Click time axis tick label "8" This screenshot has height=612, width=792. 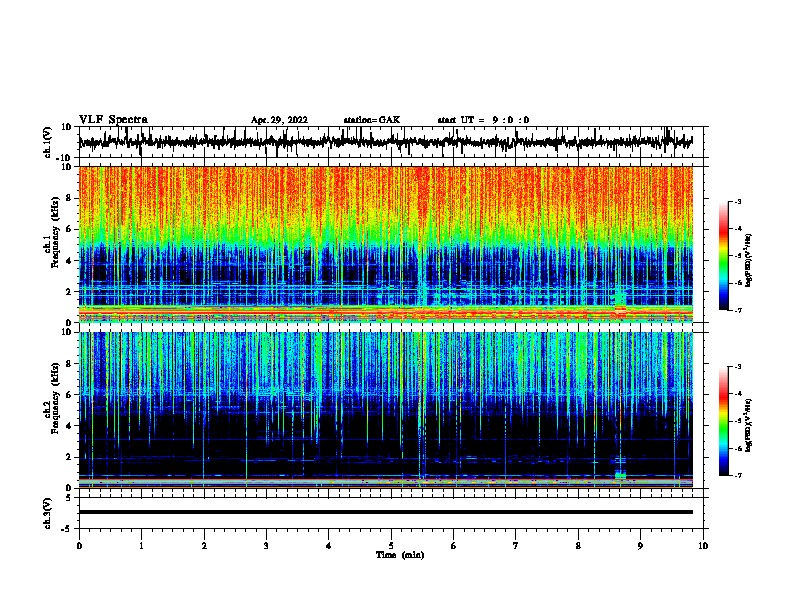(x=578, y=546)
